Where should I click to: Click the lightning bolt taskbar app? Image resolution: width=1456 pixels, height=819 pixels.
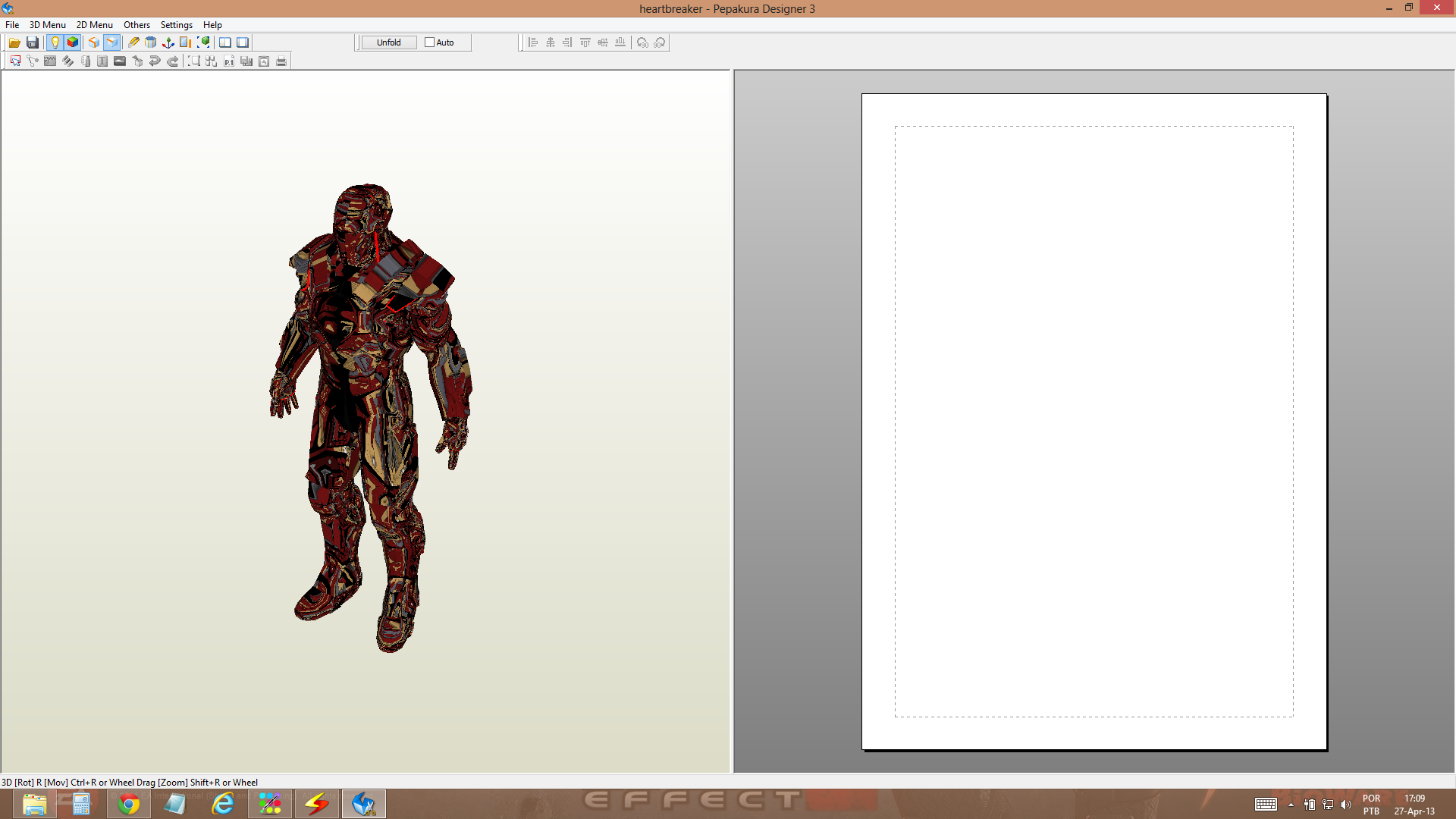[x=317, y=803]
